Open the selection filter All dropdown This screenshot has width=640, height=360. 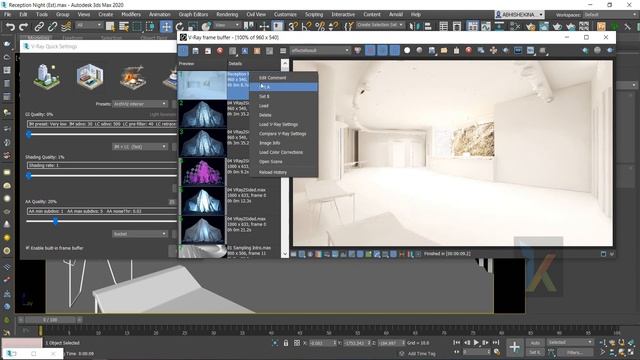point(89,25)
